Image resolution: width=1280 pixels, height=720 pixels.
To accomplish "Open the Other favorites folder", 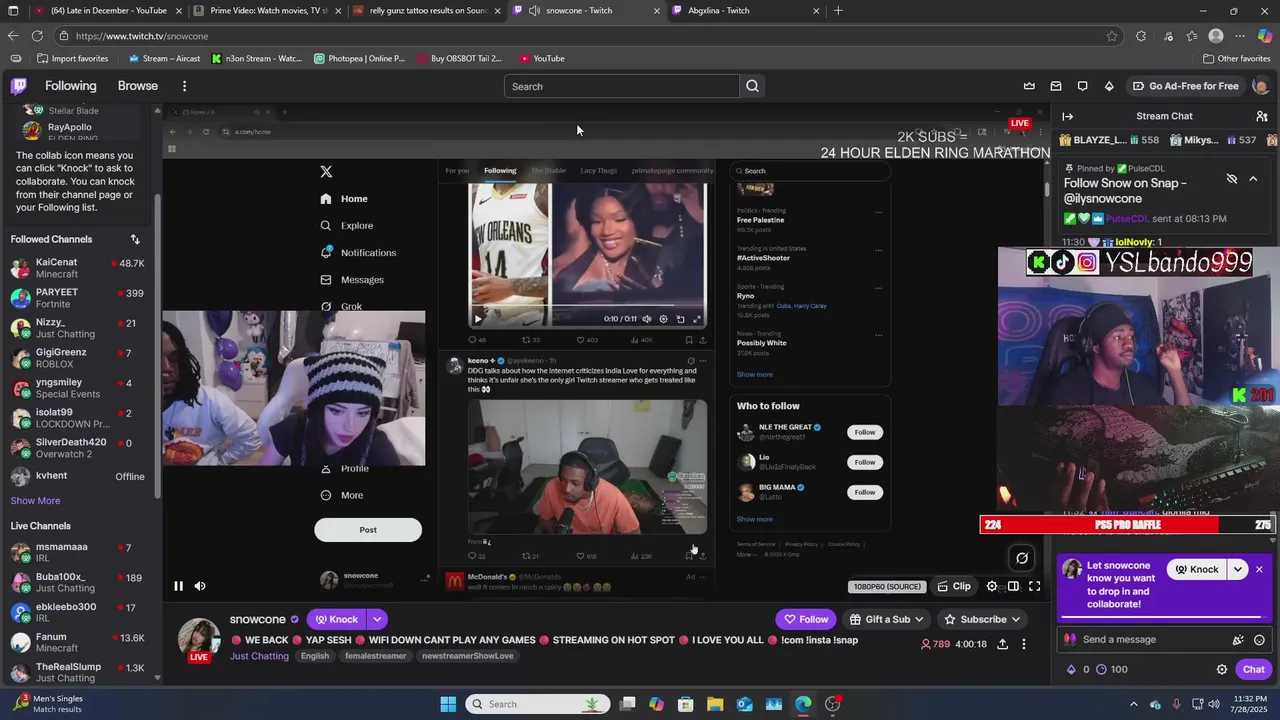I will click(x=1236, y=58).
